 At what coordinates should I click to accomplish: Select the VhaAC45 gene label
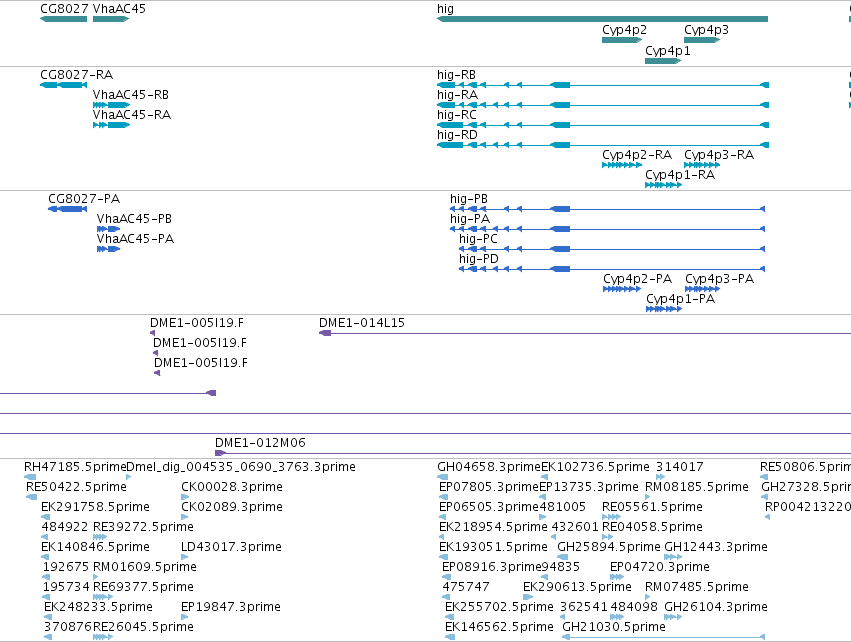[119, 9]
